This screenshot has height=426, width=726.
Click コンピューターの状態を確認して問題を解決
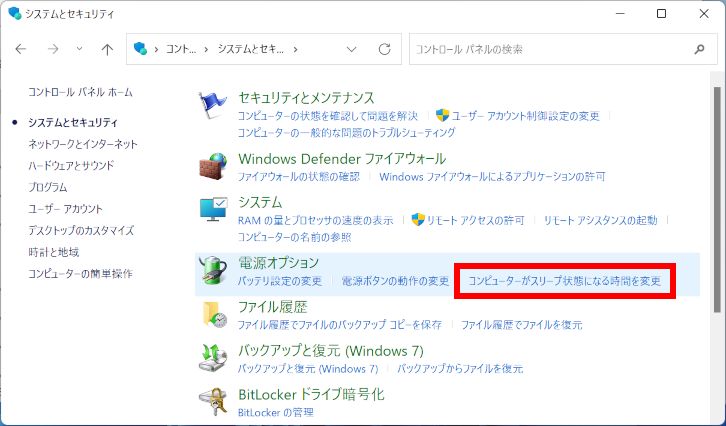328,115
